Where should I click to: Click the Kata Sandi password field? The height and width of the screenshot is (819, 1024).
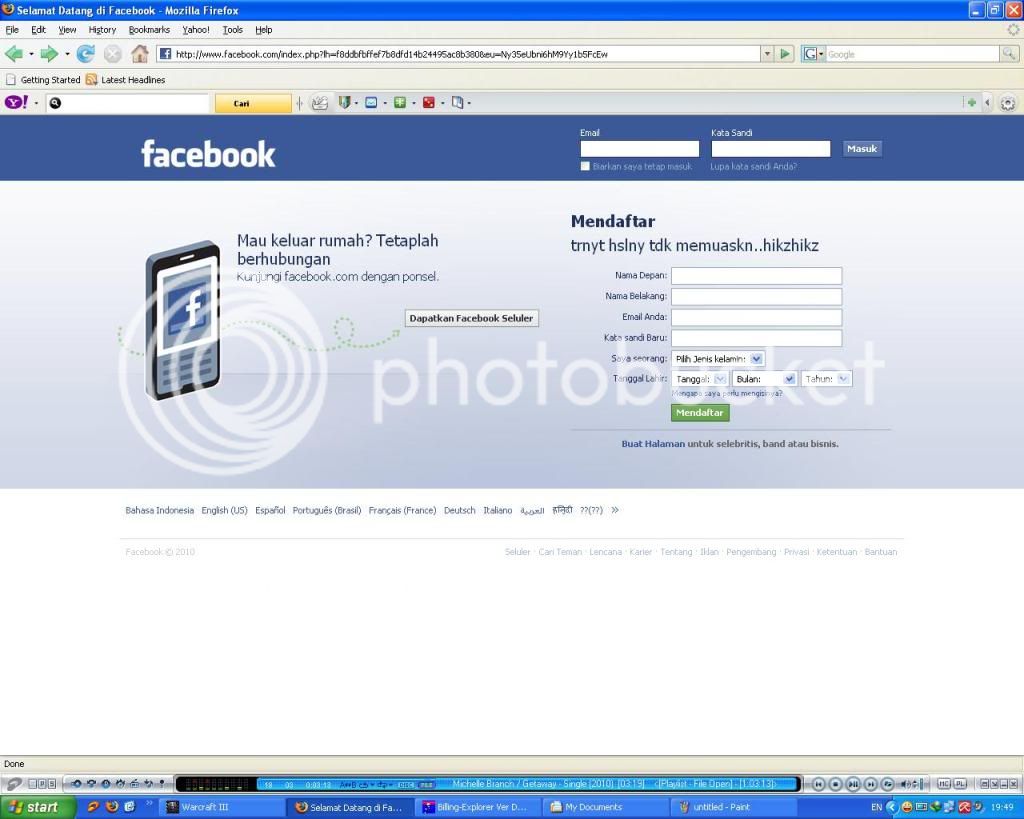tap(771, 149)
